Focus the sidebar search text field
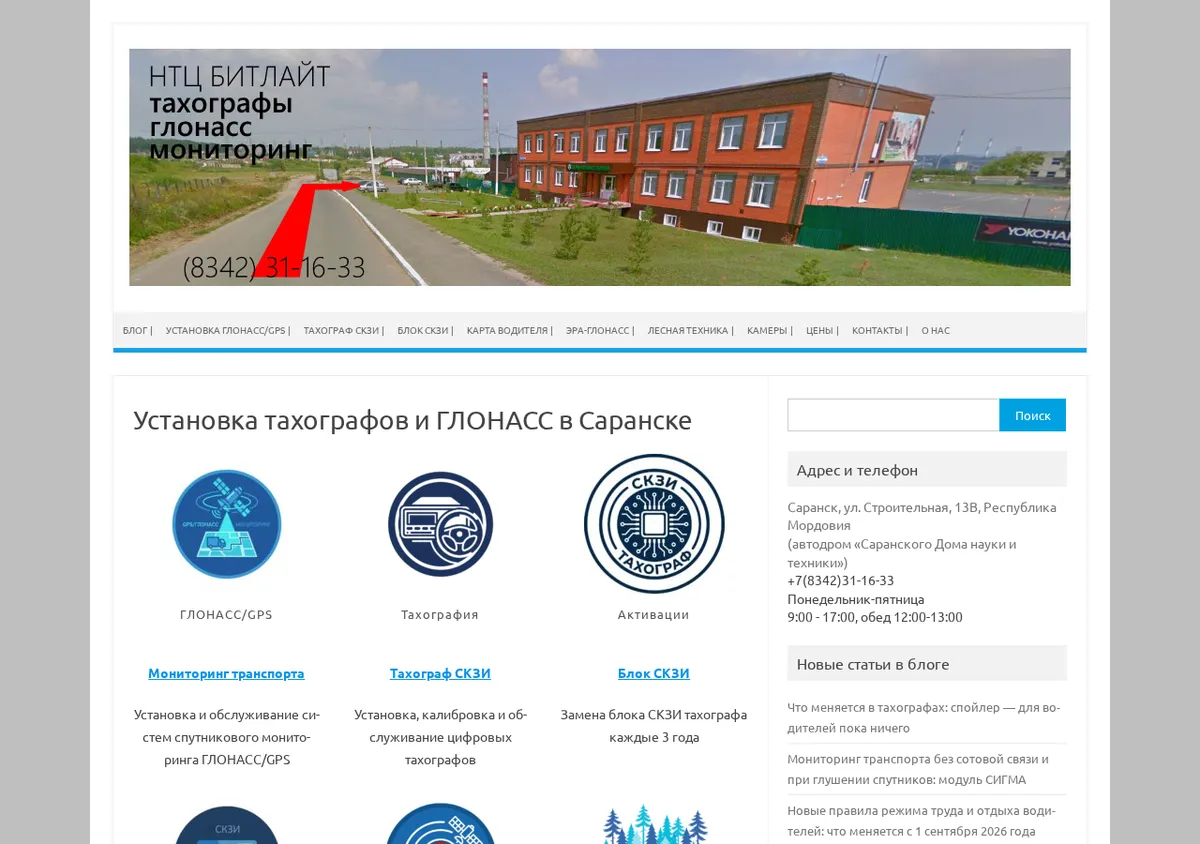Viewport: 1200px width, 844px height. [x=893, y=415]
